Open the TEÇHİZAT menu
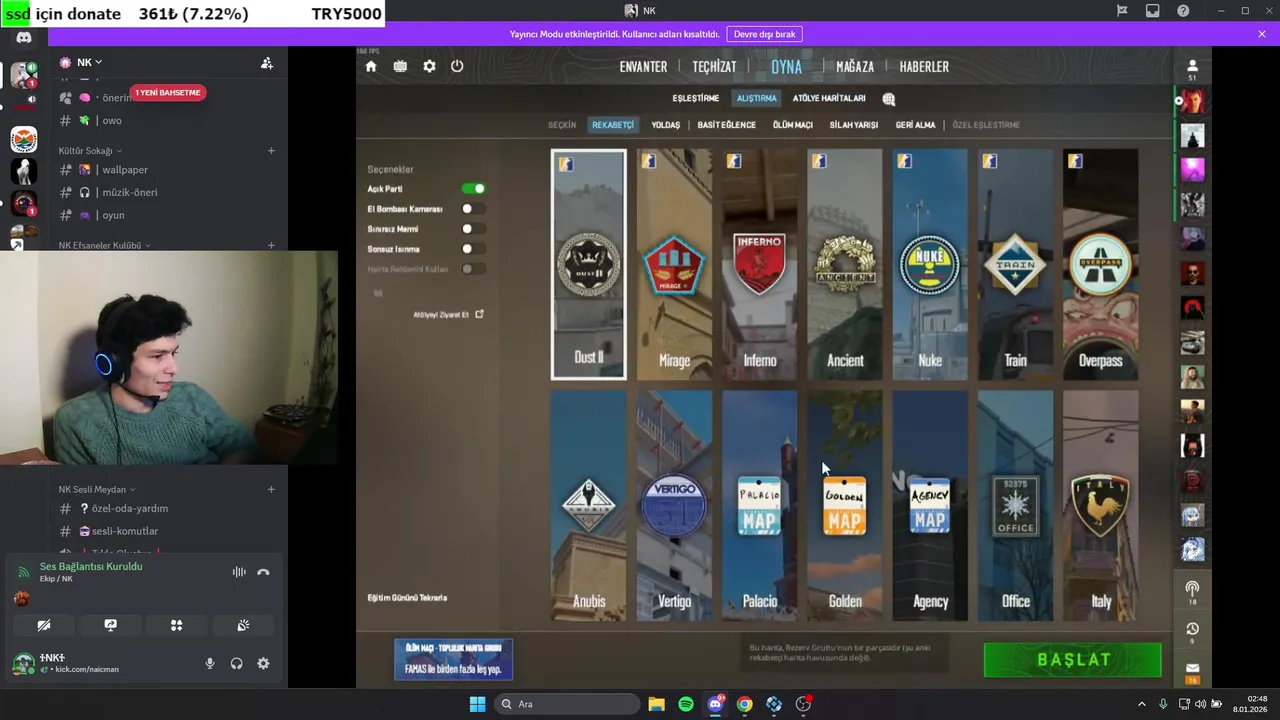The height and width of the screenshot is (720, 1280). pyautogui.click(x=714, y=67)
